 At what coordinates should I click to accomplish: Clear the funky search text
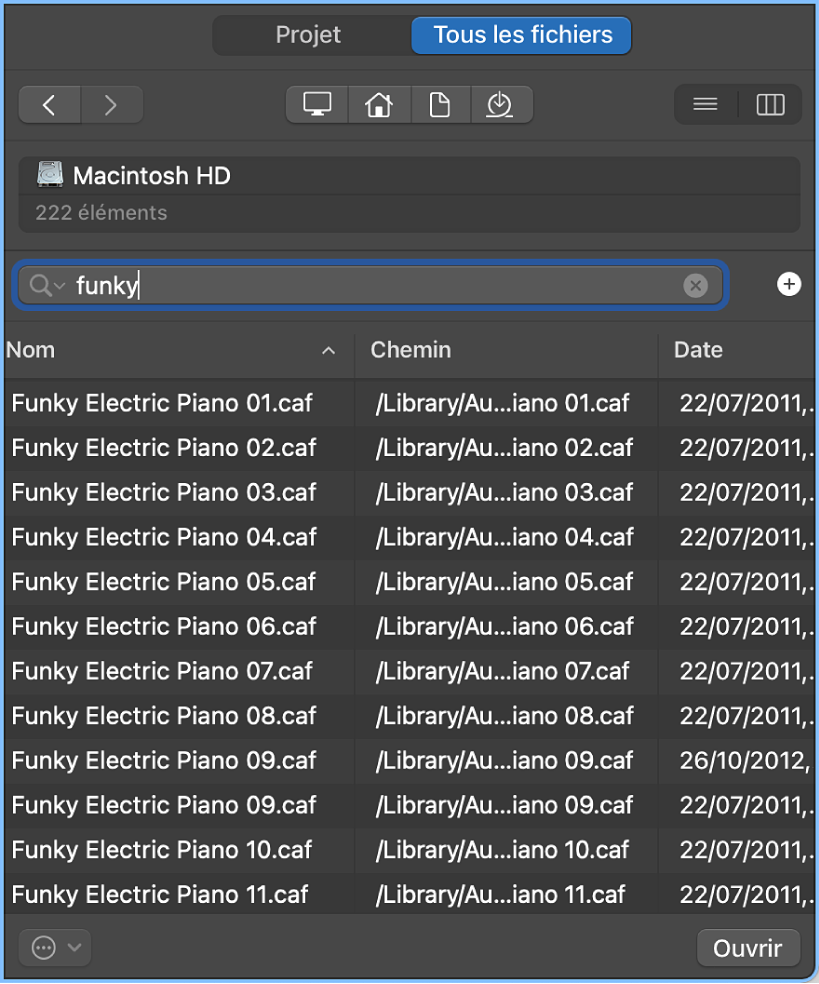click(x=695, y=286)
